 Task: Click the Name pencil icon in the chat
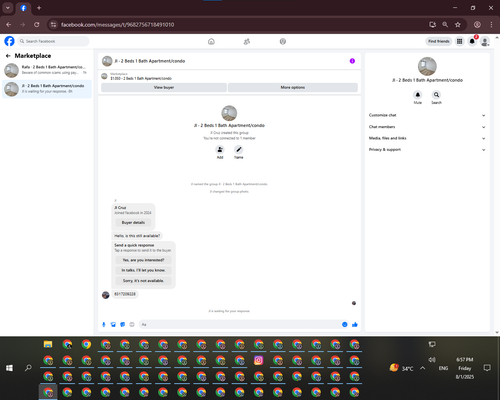[x=239, y=149]
